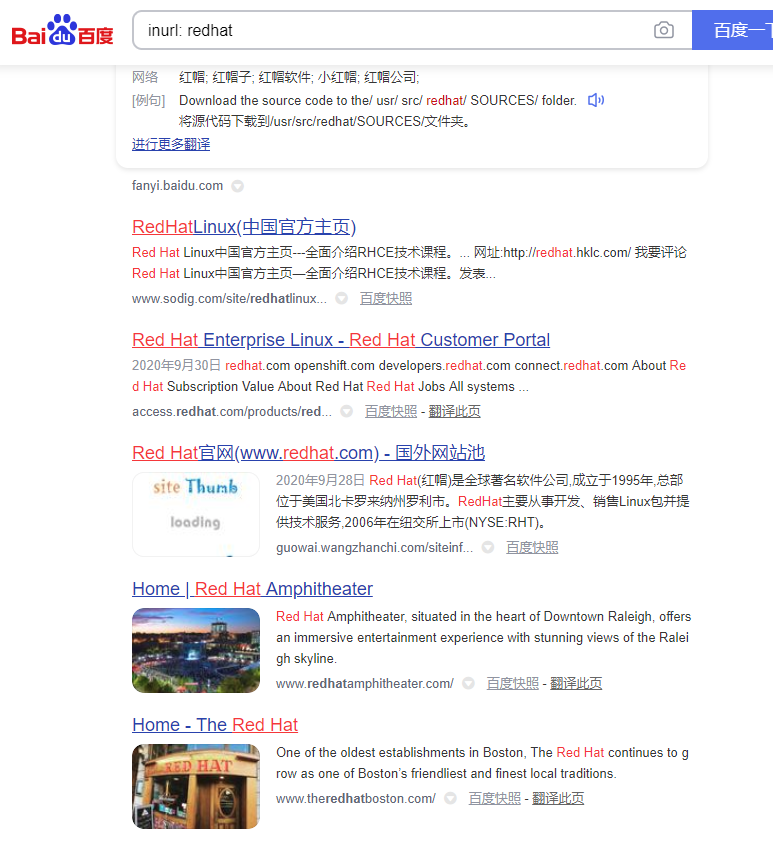Expand dropdown arrow beside guowai.wangzhanchi.com URL
The image size is (773, 843).
488,547
